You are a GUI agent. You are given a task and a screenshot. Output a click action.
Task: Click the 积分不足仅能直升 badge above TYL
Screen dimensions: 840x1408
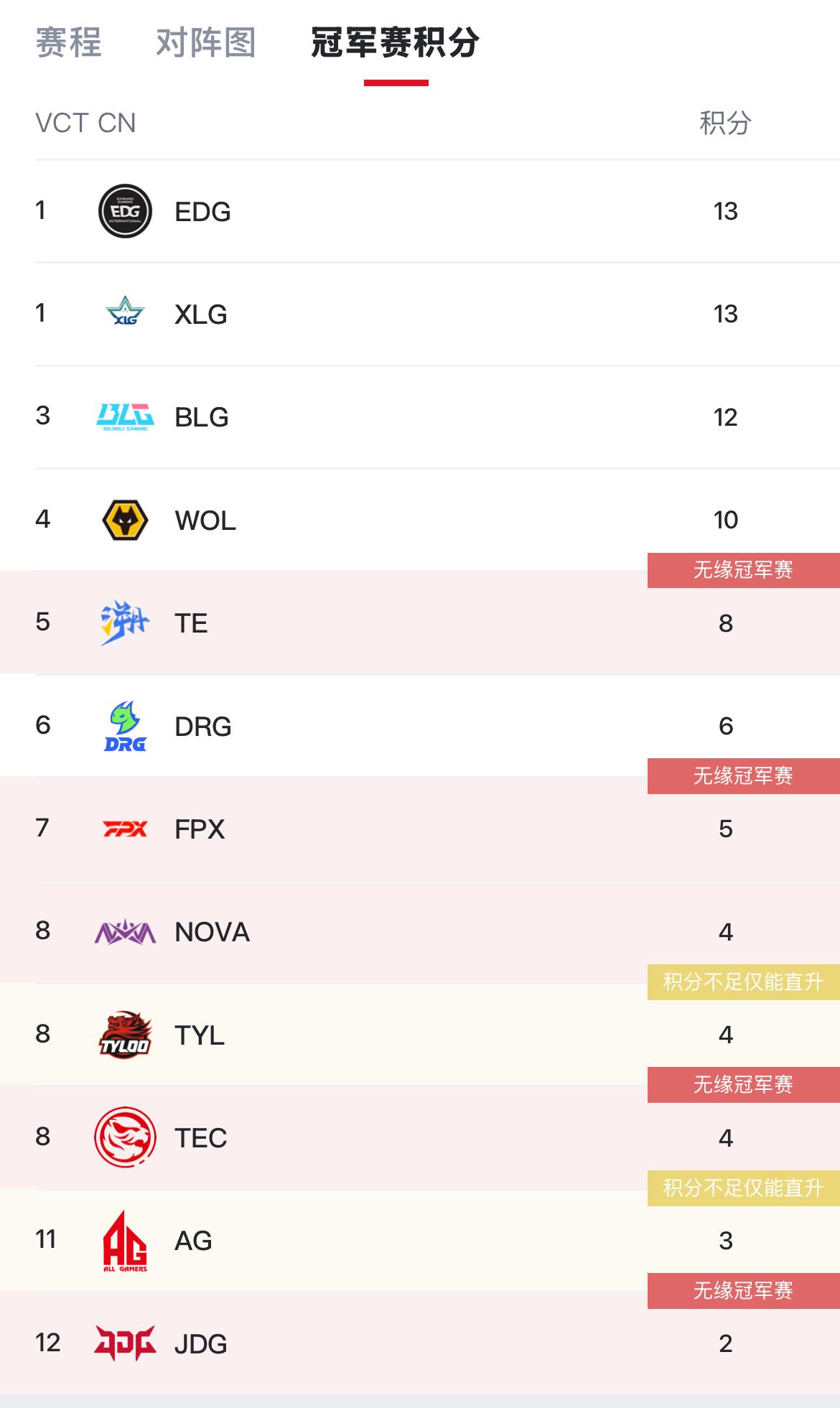pos(743,982)
